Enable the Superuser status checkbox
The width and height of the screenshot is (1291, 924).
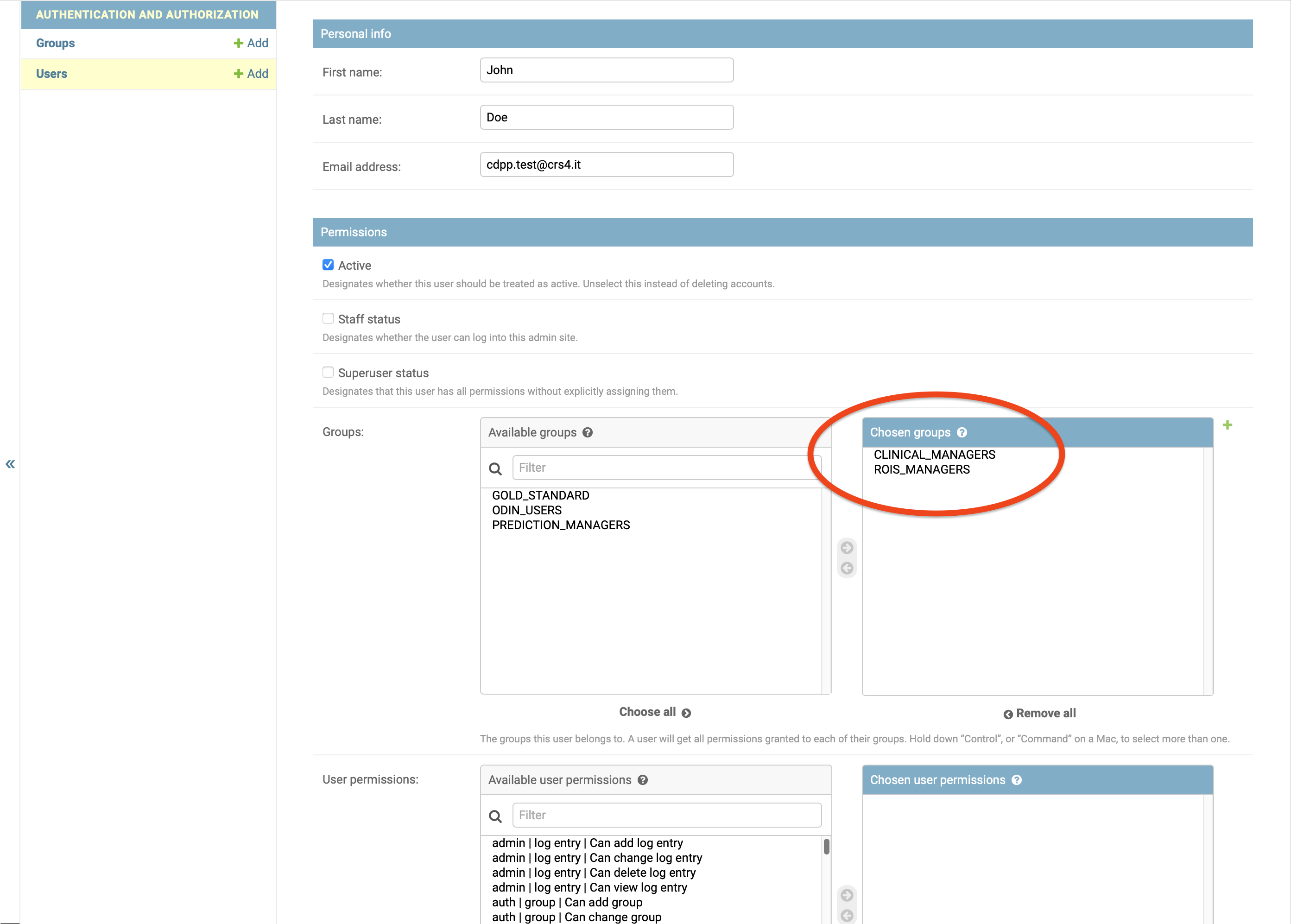[x=328, y=372]
